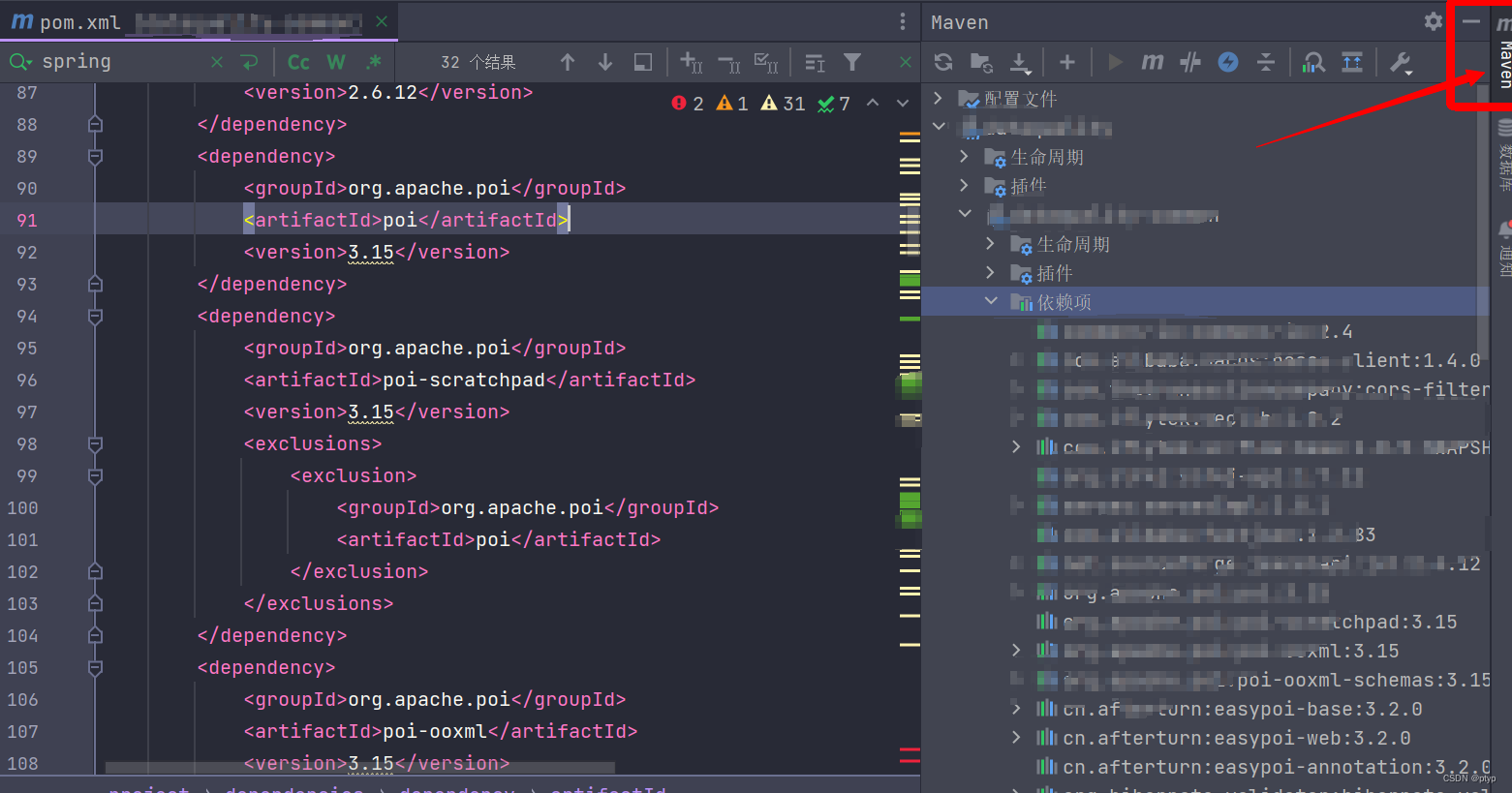This screenshot has width=1512, height=793.
Task: Click download sources and documentation icon
Action: point(1020,62)
